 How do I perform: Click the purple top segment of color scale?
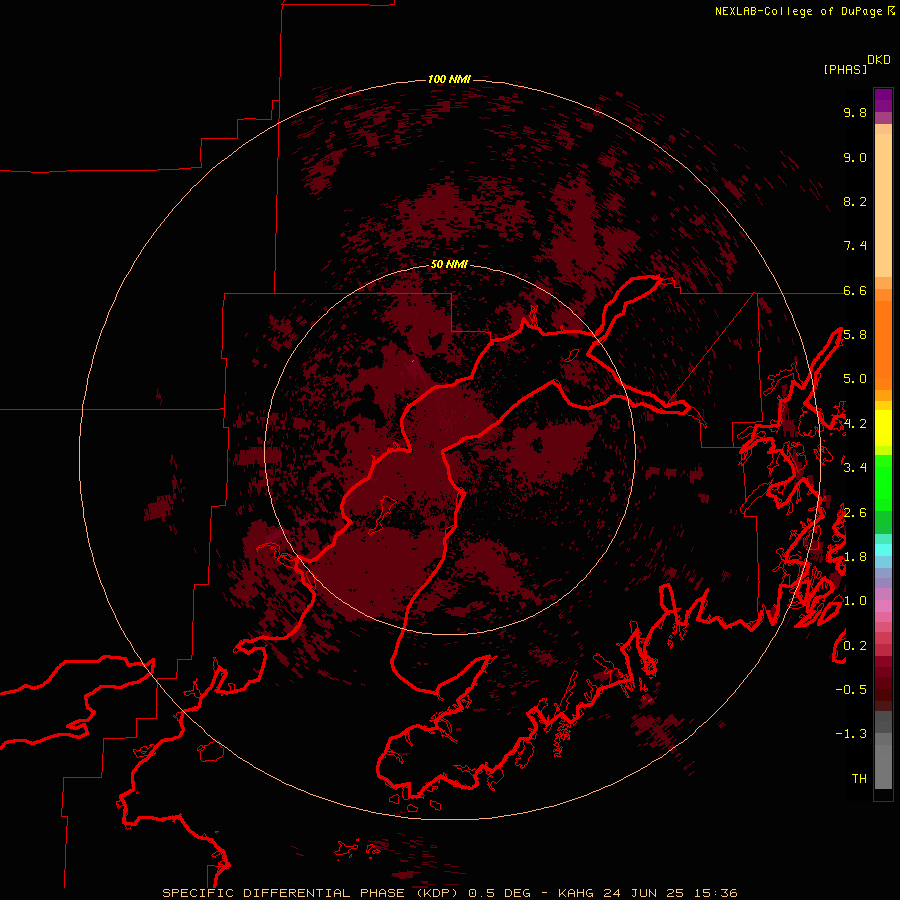pos(883,100)
